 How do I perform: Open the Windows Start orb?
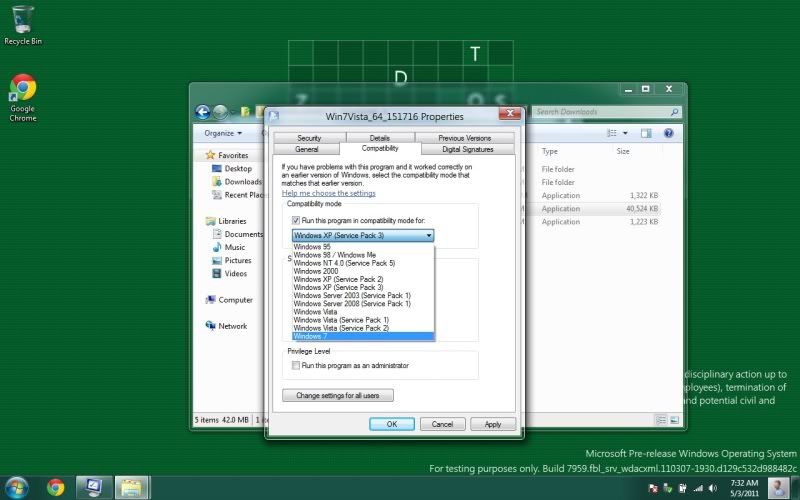pos(16,488)
